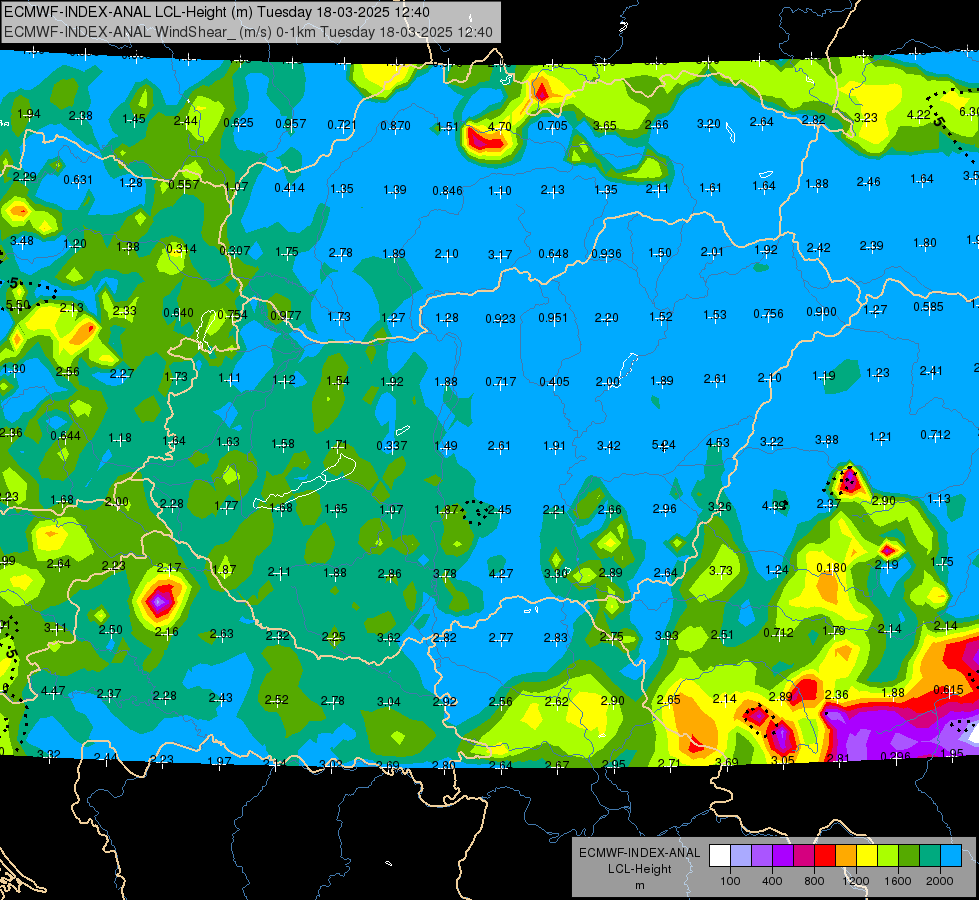Click the wind shear value 3.78
Screen dimensions: 979x900
[x=445, y=573]
